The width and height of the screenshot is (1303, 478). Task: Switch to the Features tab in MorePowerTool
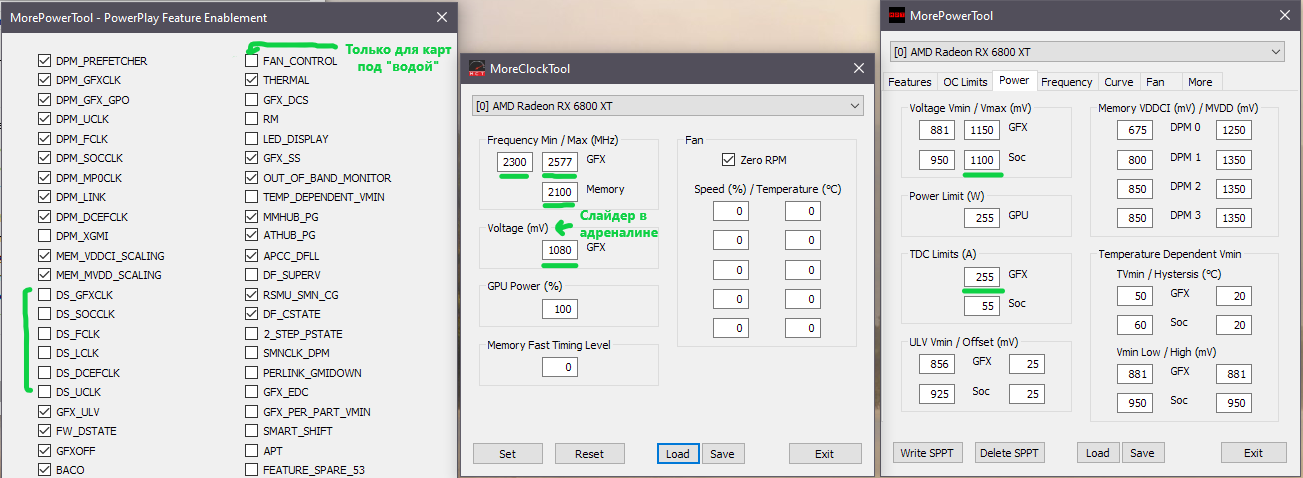910,82
